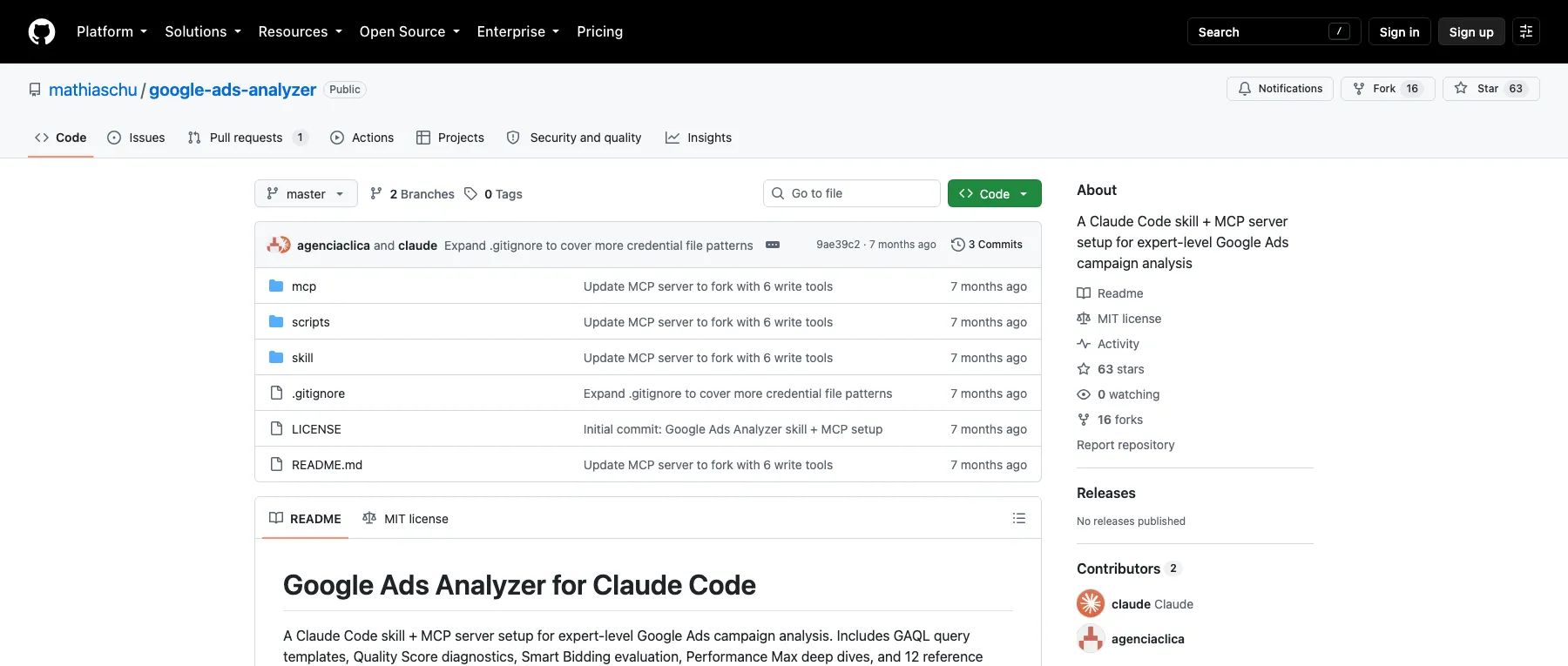
Task: Open the Insights tab
Action: pyautogui.click(x=699, y=138)
